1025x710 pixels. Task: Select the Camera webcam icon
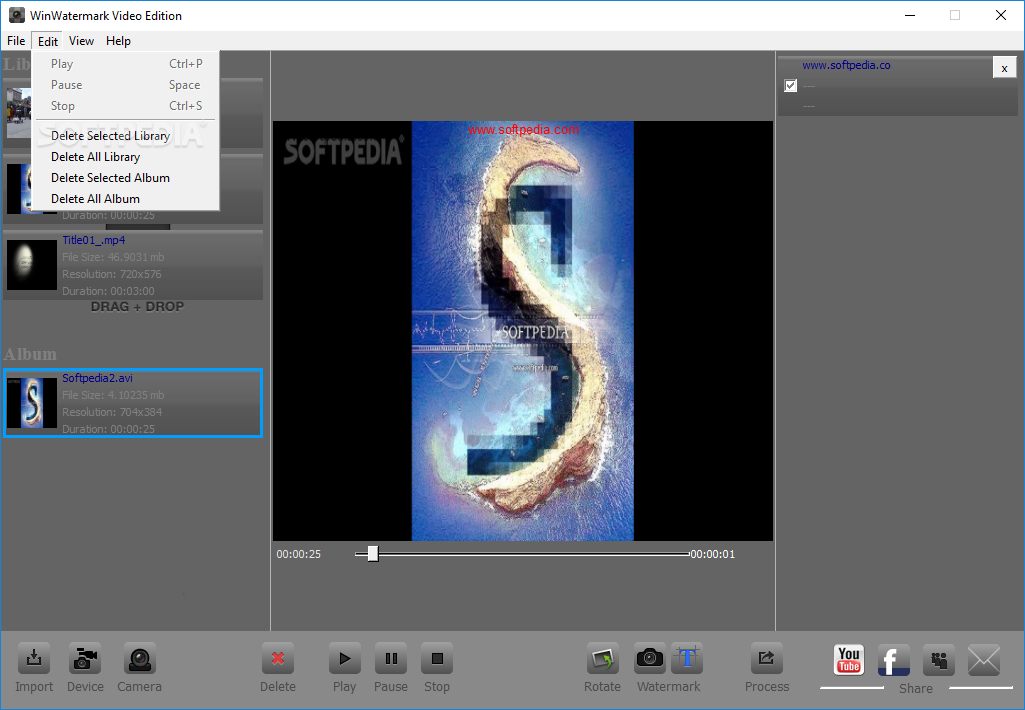[139, 659]
